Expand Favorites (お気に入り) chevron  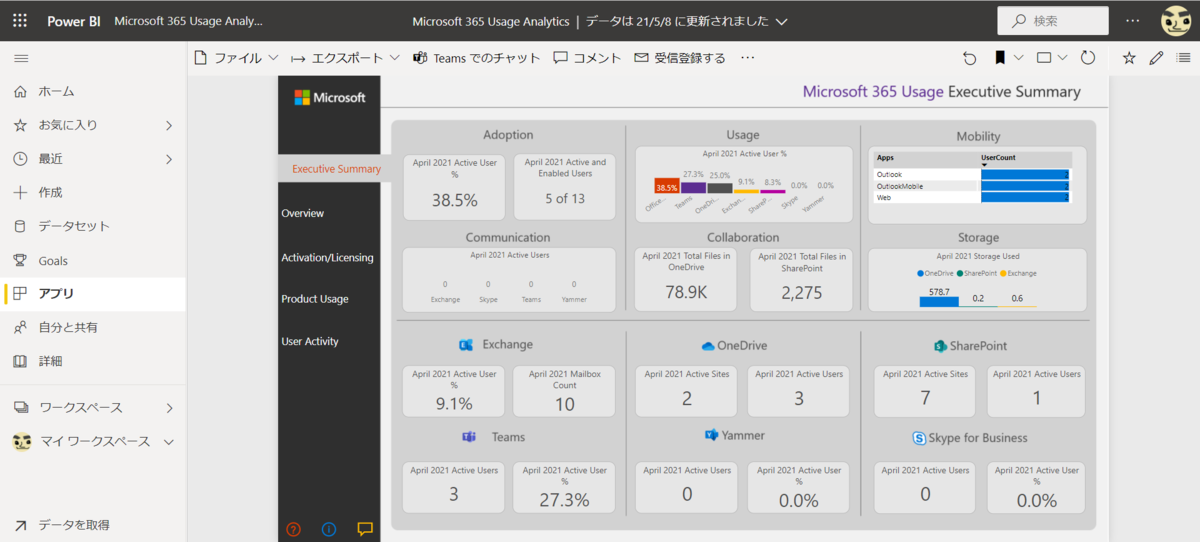click(x=169, y=125)
